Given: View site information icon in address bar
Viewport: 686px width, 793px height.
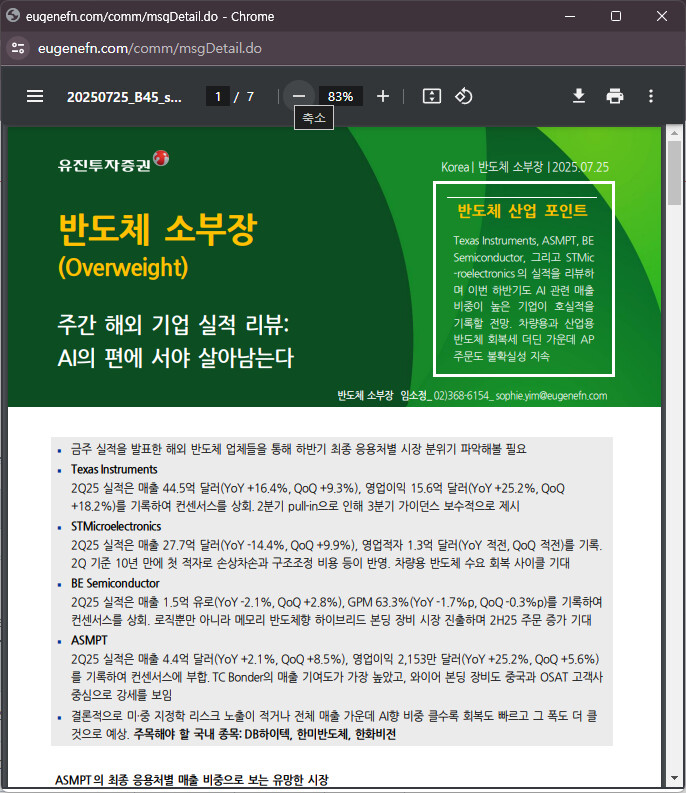Looking at the screenshot, I should 18,49.
